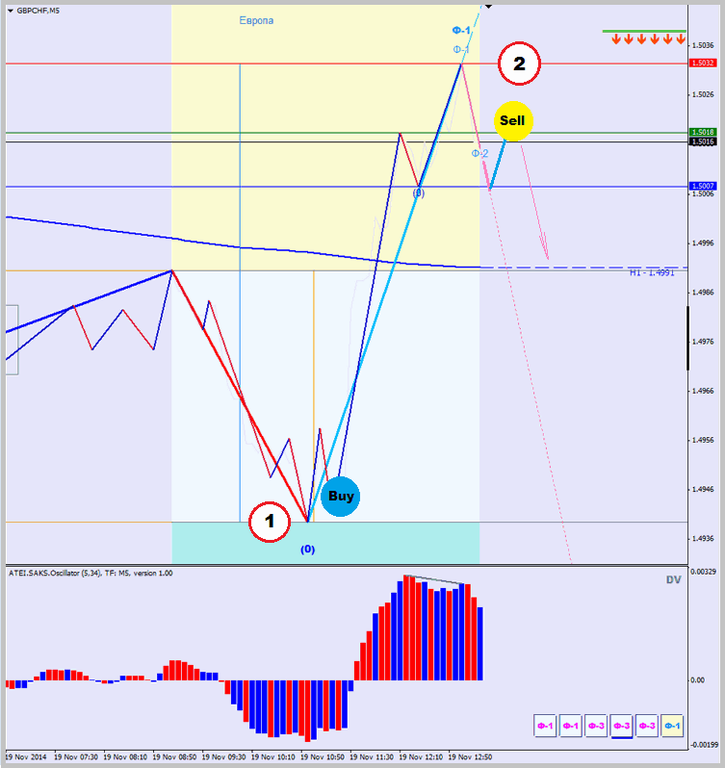
Task: Click the 1.5036 price axis value
Action: coord(702,46)
